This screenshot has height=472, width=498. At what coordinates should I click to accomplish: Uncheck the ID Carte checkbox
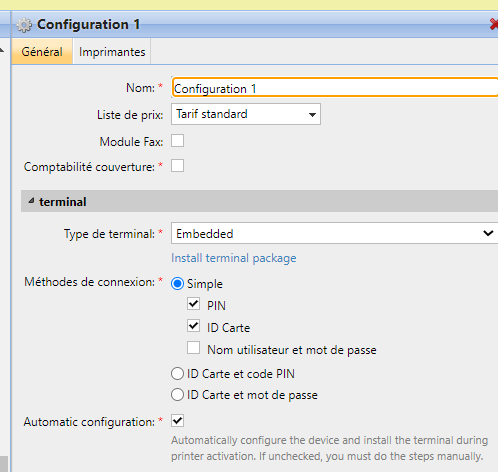coord(193,326)
